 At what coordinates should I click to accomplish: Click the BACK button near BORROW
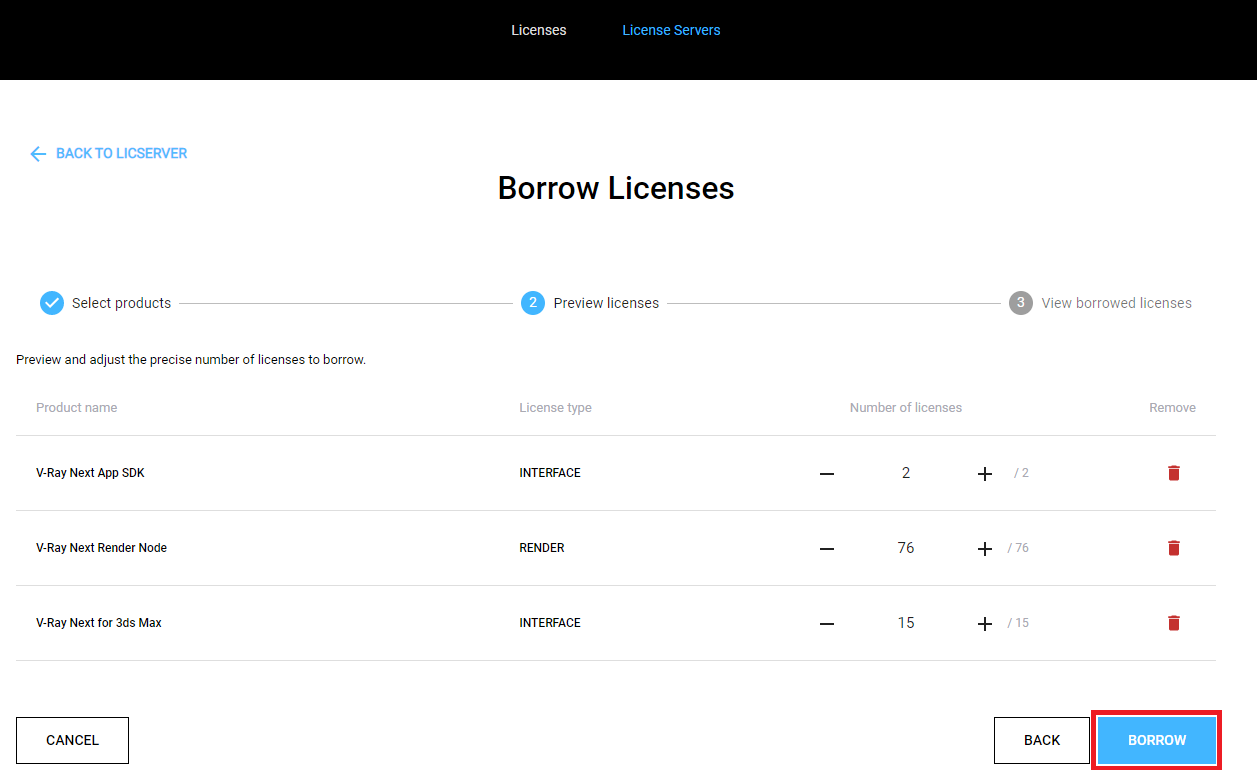tap(1042, 740)
